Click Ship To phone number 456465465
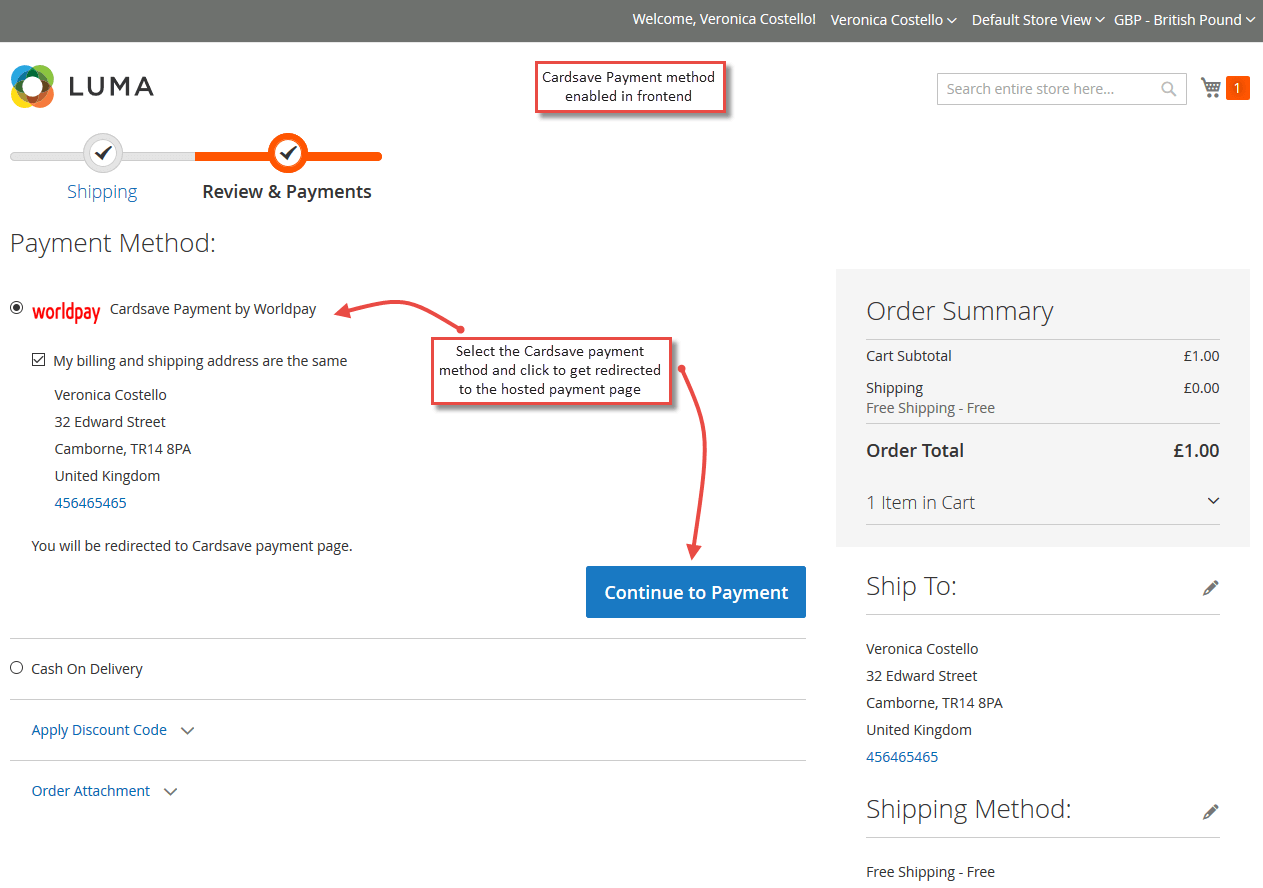Image resolution: width=1263 pixels, height=888 pixels. click(x=902, y=757)
